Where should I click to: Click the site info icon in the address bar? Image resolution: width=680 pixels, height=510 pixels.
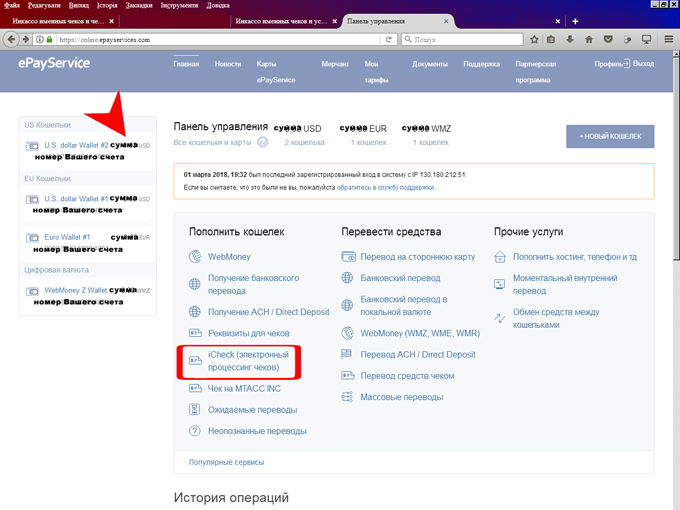click(x=39, y=39)
